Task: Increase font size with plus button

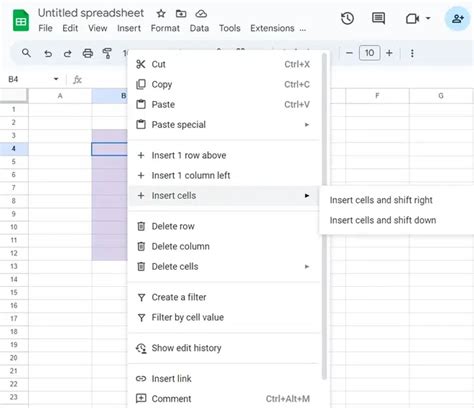Action: point(389,53)
